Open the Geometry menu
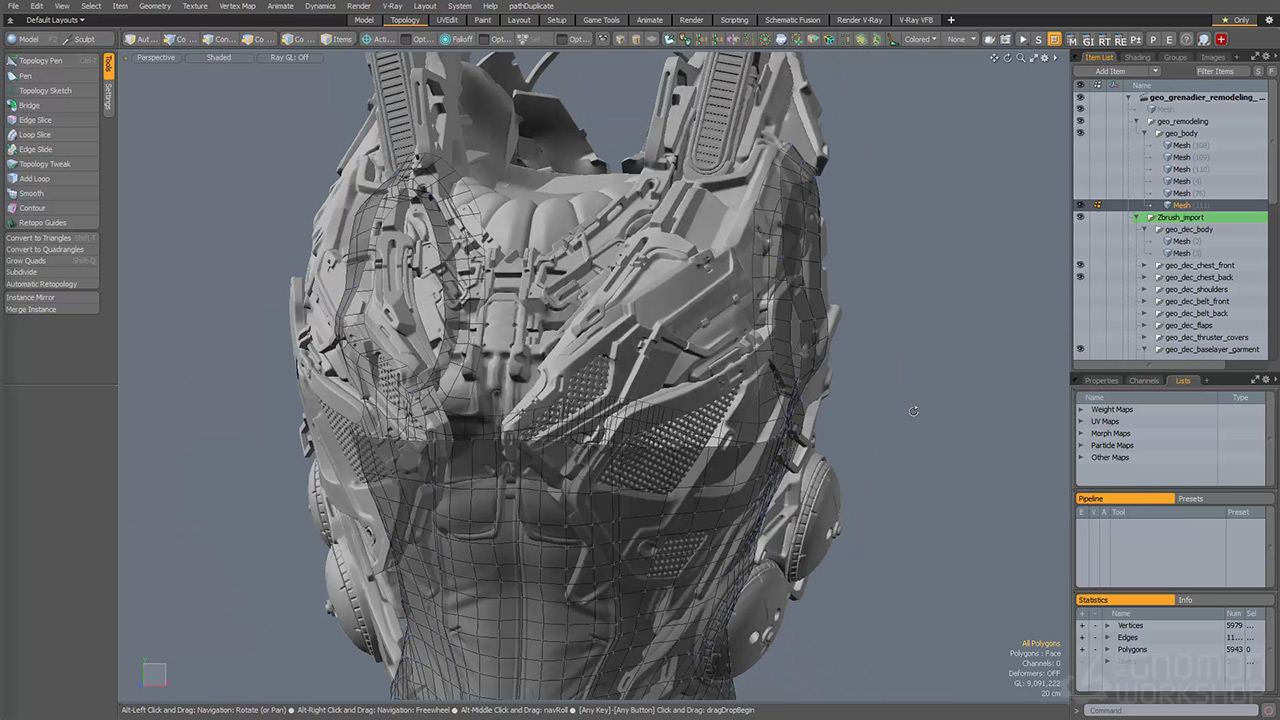Viewport: 1280px width, 720px height. tap(154, 6)
